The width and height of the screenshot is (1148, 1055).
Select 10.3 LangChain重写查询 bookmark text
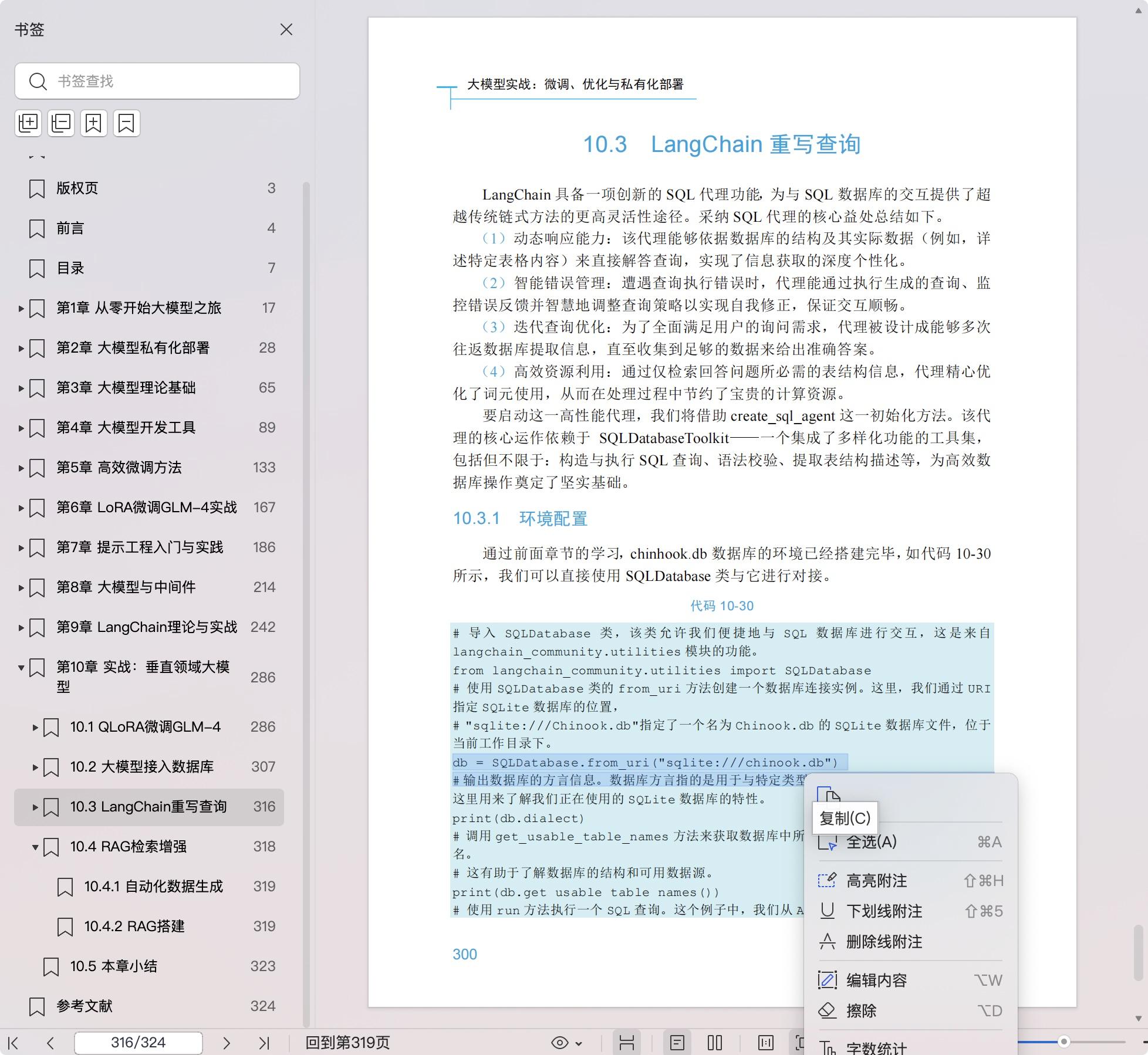pyautogui.click(x=148, y=807)
